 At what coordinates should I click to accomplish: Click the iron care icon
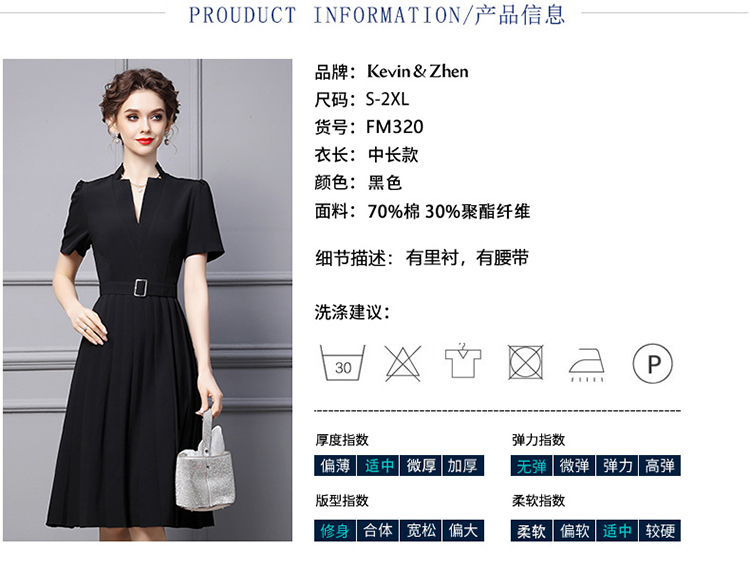586,365
